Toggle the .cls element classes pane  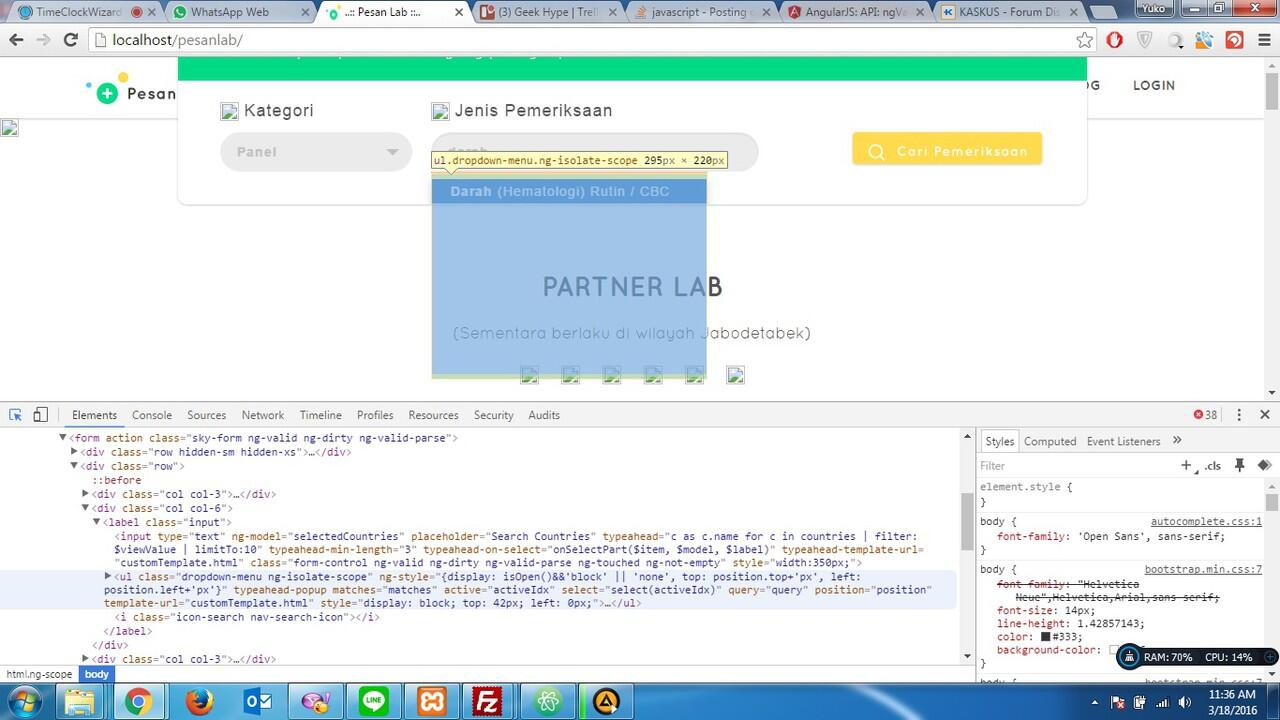pos(1213,466)
